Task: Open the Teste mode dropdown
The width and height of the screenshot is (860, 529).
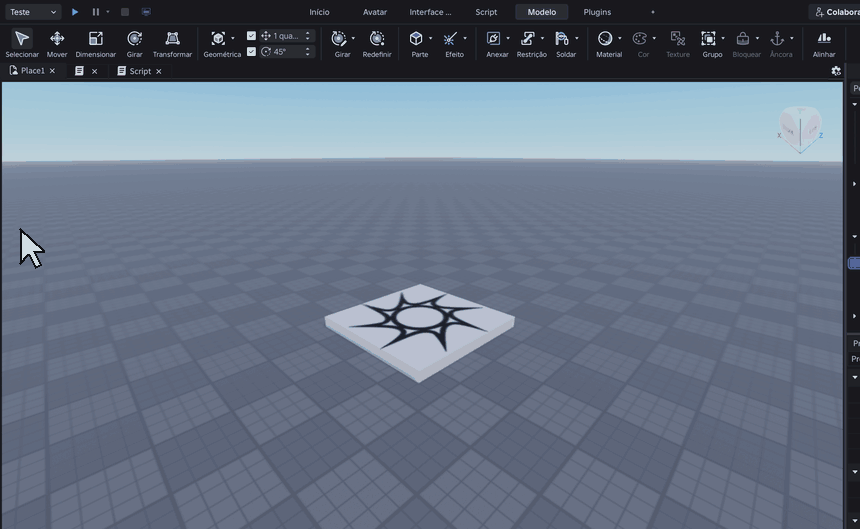Action: tap(33, 12)
